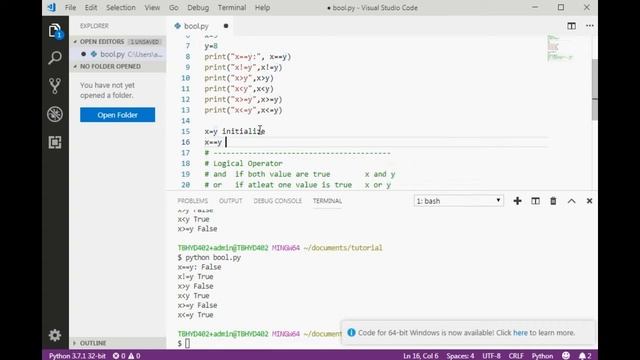
Task: Open the Source Control view
Action: tap(55, 86)
